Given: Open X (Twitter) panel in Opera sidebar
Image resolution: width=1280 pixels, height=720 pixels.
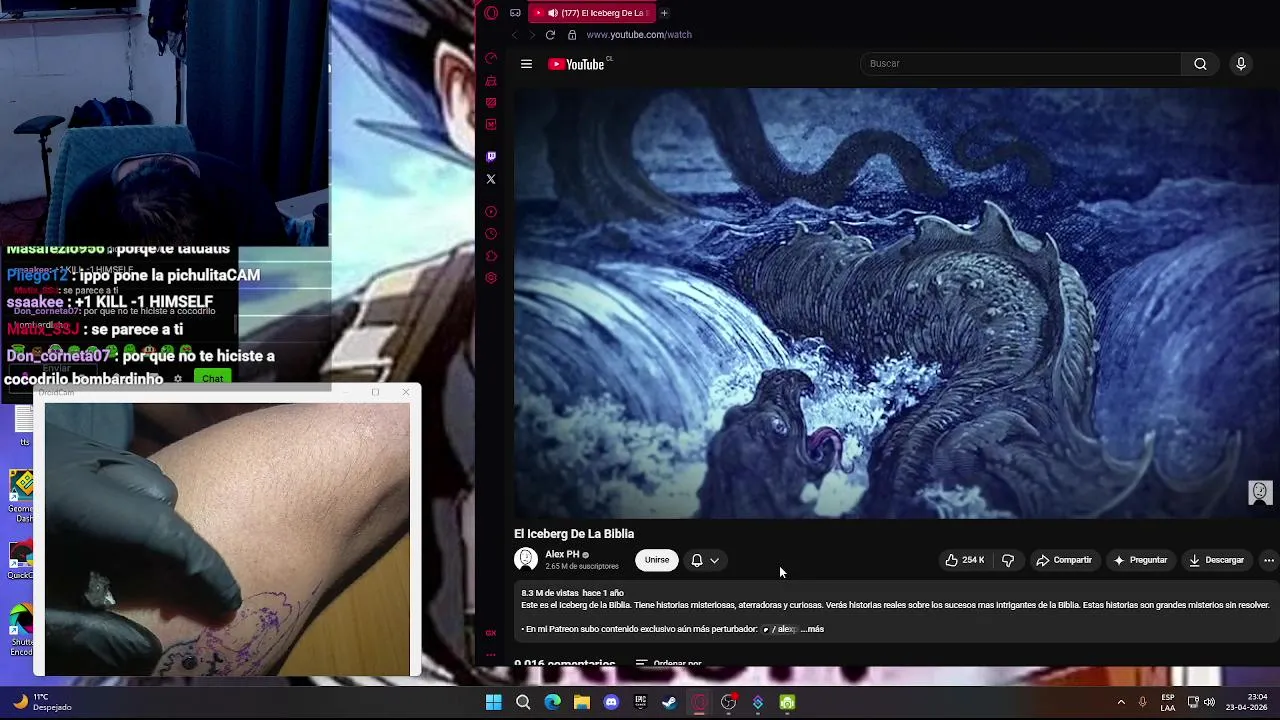Looking at the screenshot, I should coord(491,179).
